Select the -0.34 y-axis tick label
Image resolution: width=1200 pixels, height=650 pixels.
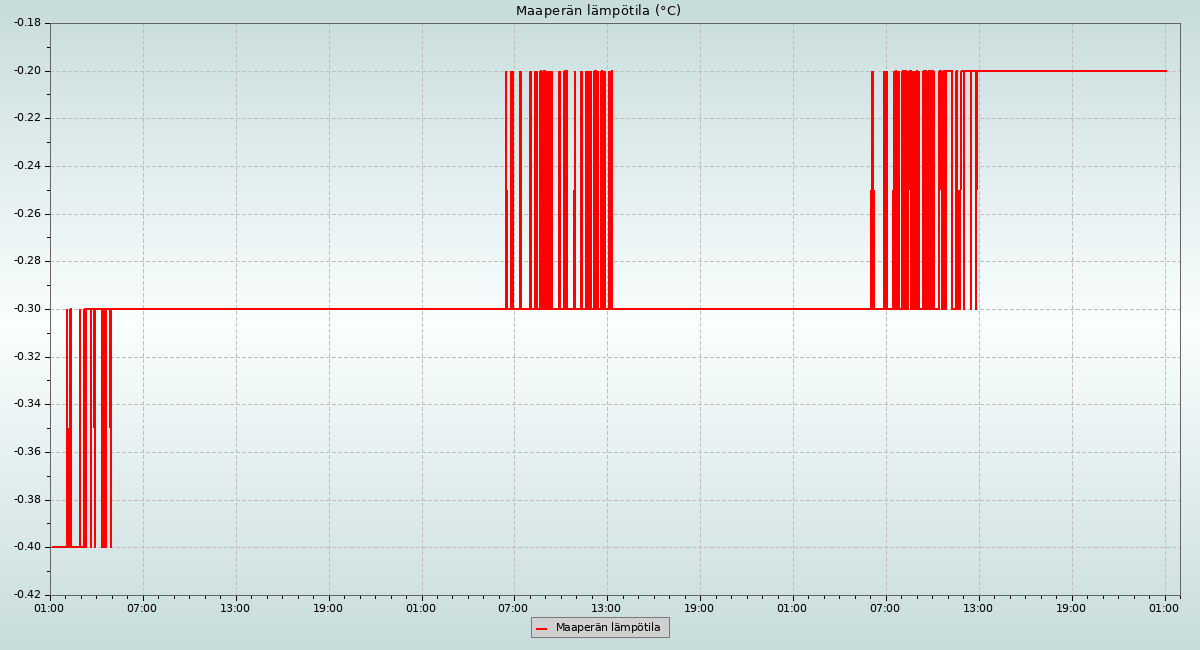click(x=26, y=404)
